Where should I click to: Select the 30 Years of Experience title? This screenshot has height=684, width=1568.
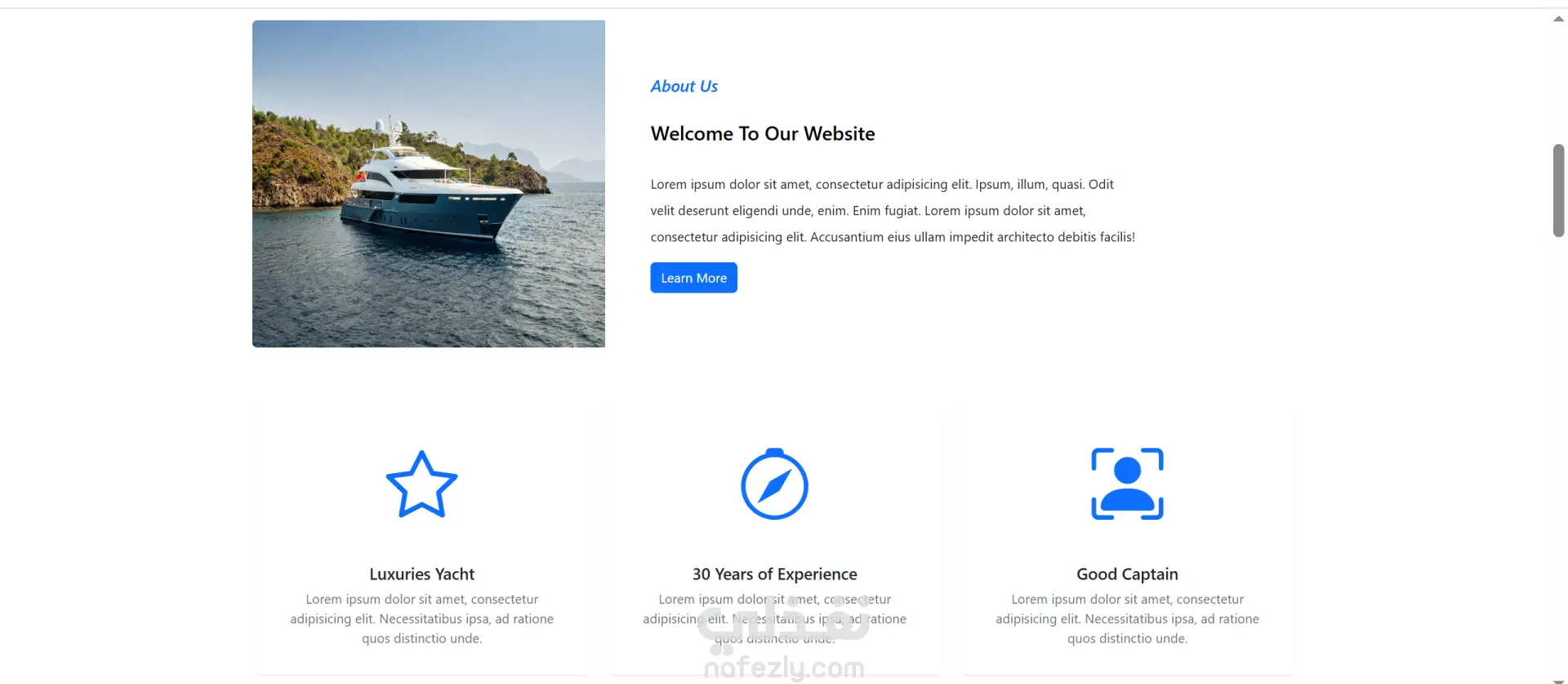(774, 574)
